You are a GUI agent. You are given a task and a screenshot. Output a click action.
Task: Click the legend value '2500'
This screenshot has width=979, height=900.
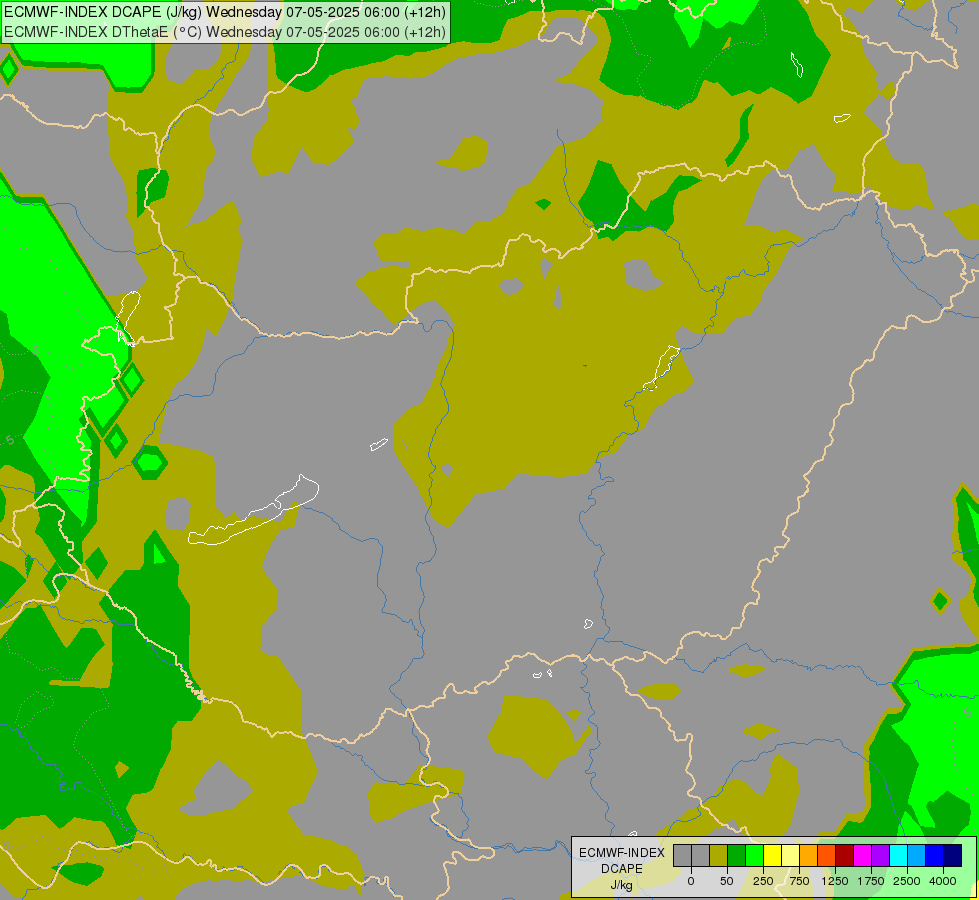(x=907, y=881)
